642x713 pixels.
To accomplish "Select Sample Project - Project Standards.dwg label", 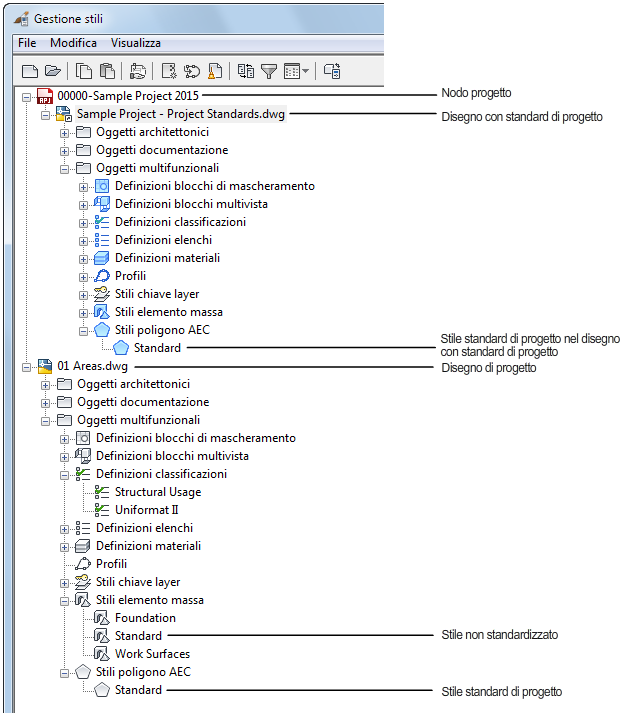I will point(181,114).
